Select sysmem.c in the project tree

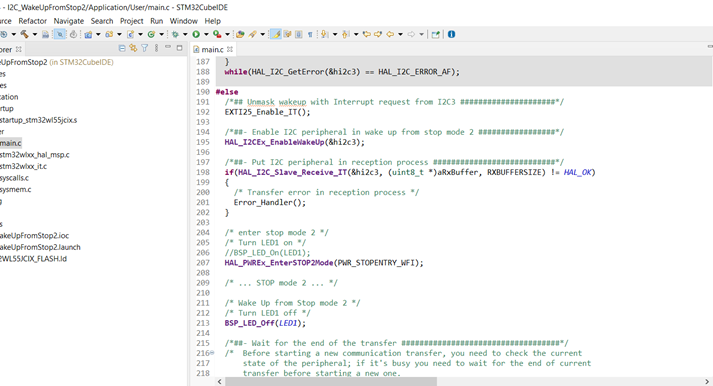click(x=15, y=190)
